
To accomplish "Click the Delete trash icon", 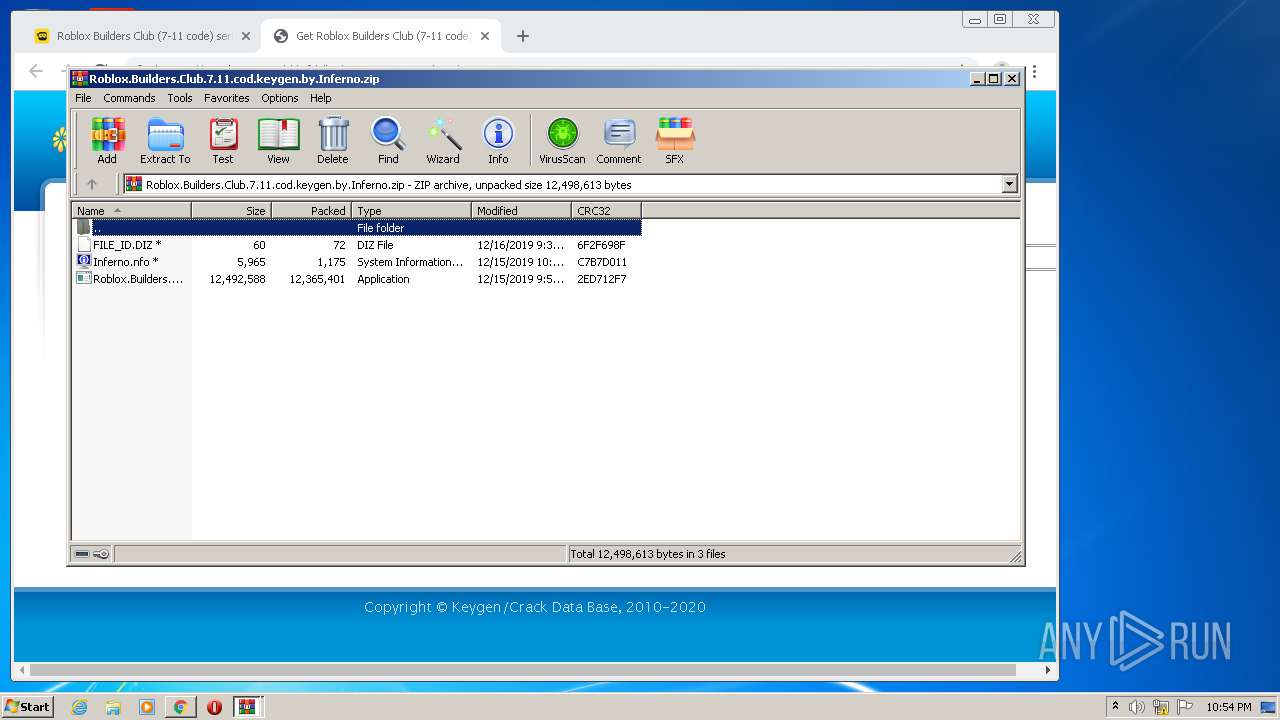I will coord(333,140).
